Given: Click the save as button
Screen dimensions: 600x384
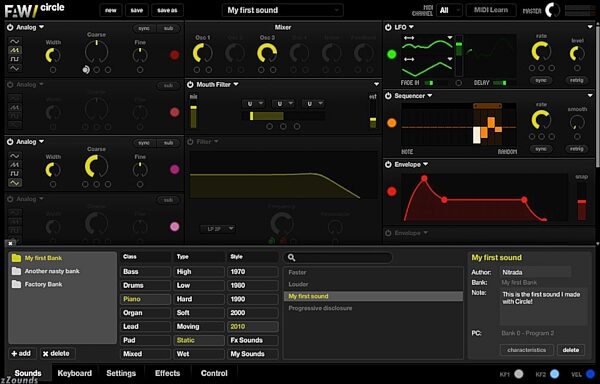Looking at the screenshot, I should [167, 10].
